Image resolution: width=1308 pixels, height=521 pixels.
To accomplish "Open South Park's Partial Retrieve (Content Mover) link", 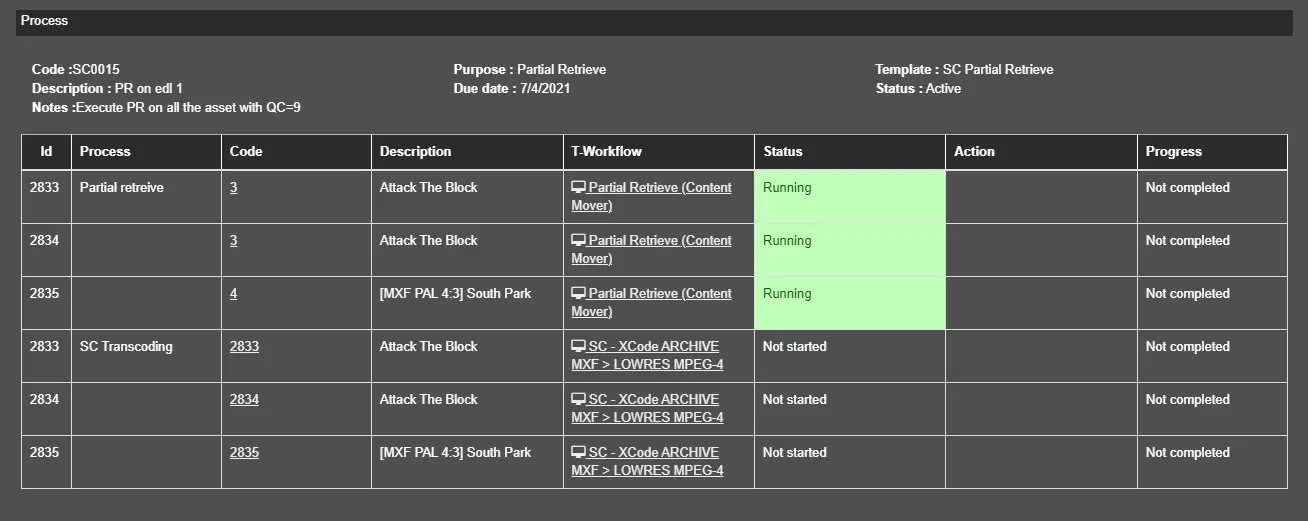I will click(x=659, y=294).
